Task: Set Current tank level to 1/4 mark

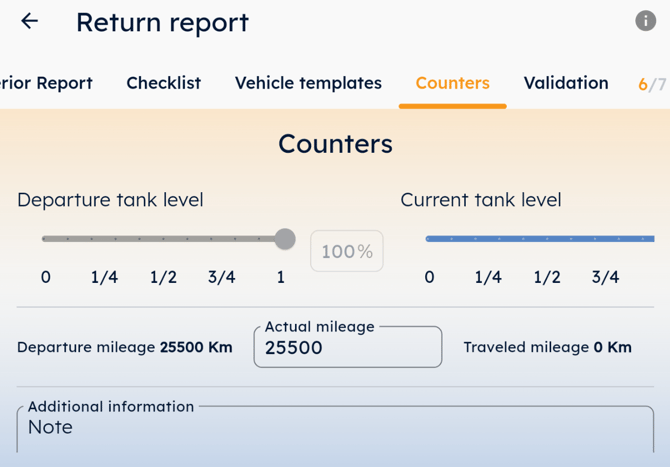Action: (x=488, y=239)
